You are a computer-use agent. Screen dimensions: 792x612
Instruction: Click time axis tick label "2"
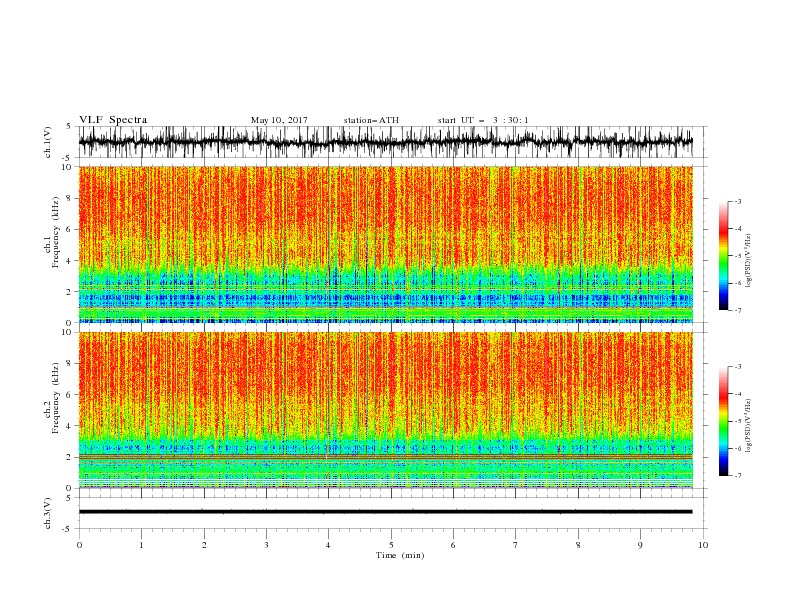[x=204, y=545]
